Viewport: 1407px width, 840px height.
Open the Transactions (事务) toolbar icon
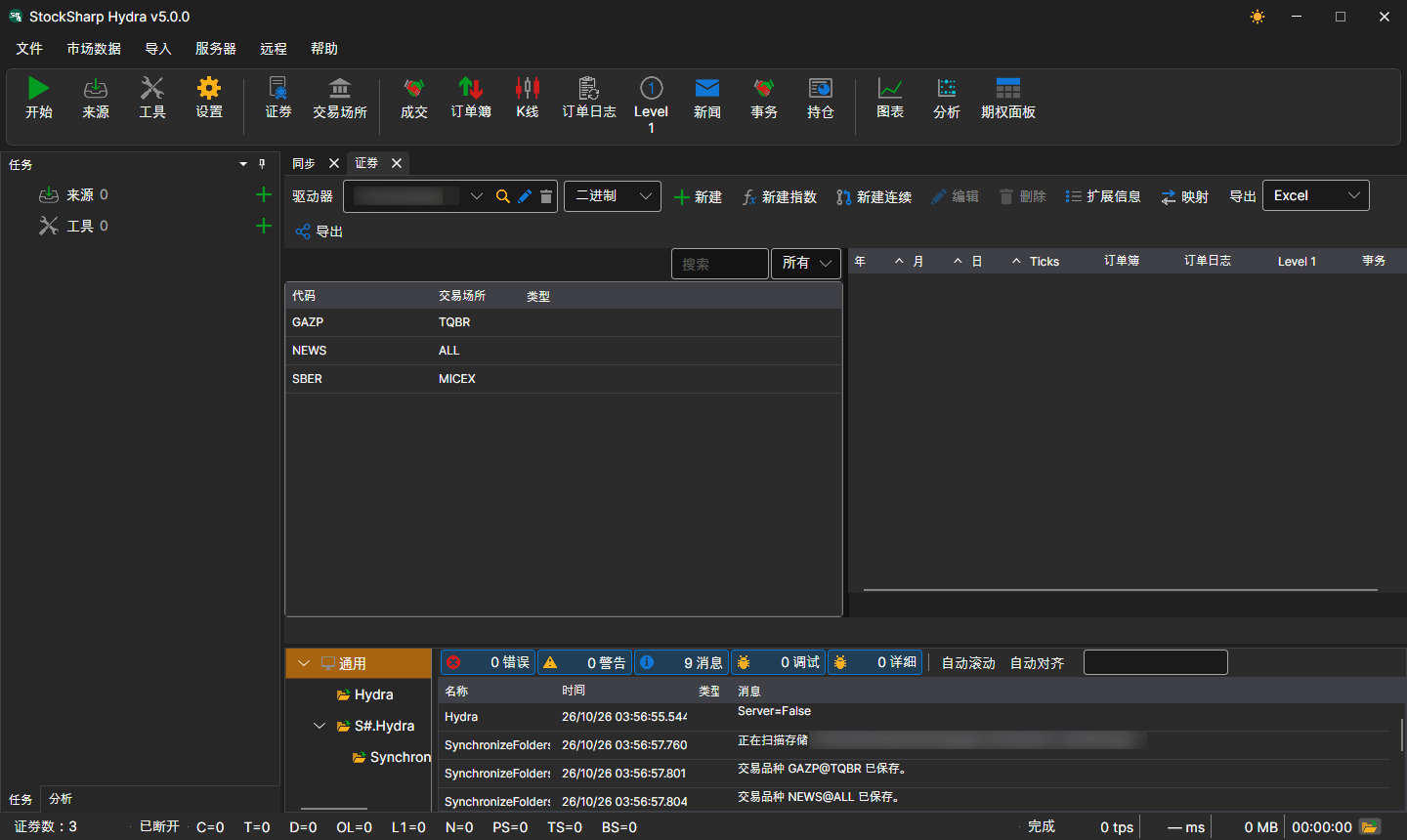763,88
